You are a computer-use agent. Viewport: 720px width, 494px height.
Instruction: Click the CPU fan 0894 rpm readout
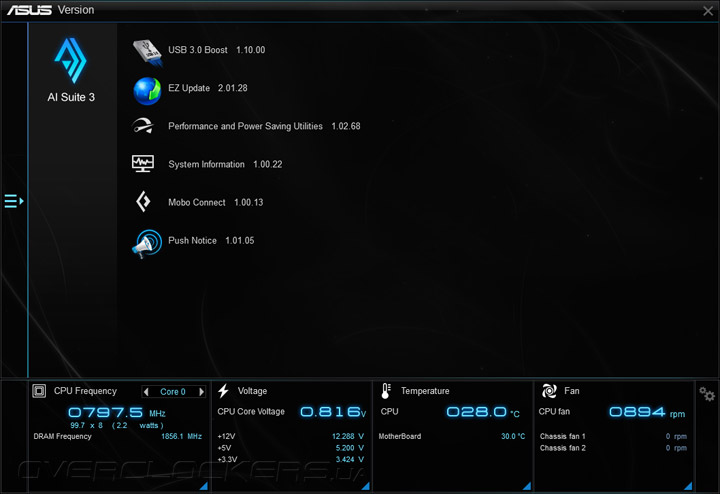[647, 412]
